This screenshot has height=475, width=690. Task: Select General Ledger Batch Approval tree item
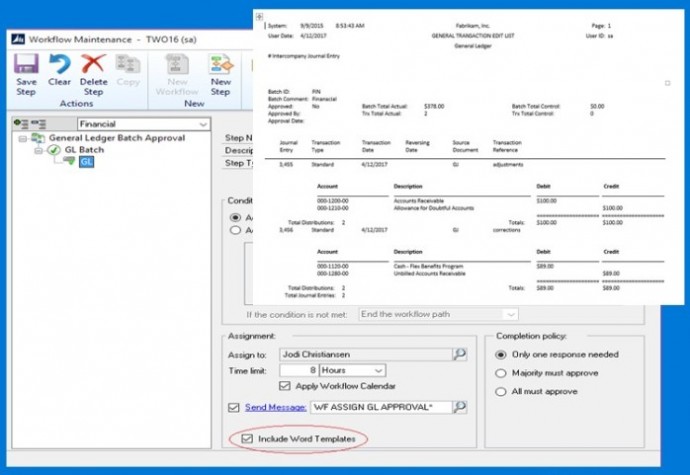coord(117,138)
